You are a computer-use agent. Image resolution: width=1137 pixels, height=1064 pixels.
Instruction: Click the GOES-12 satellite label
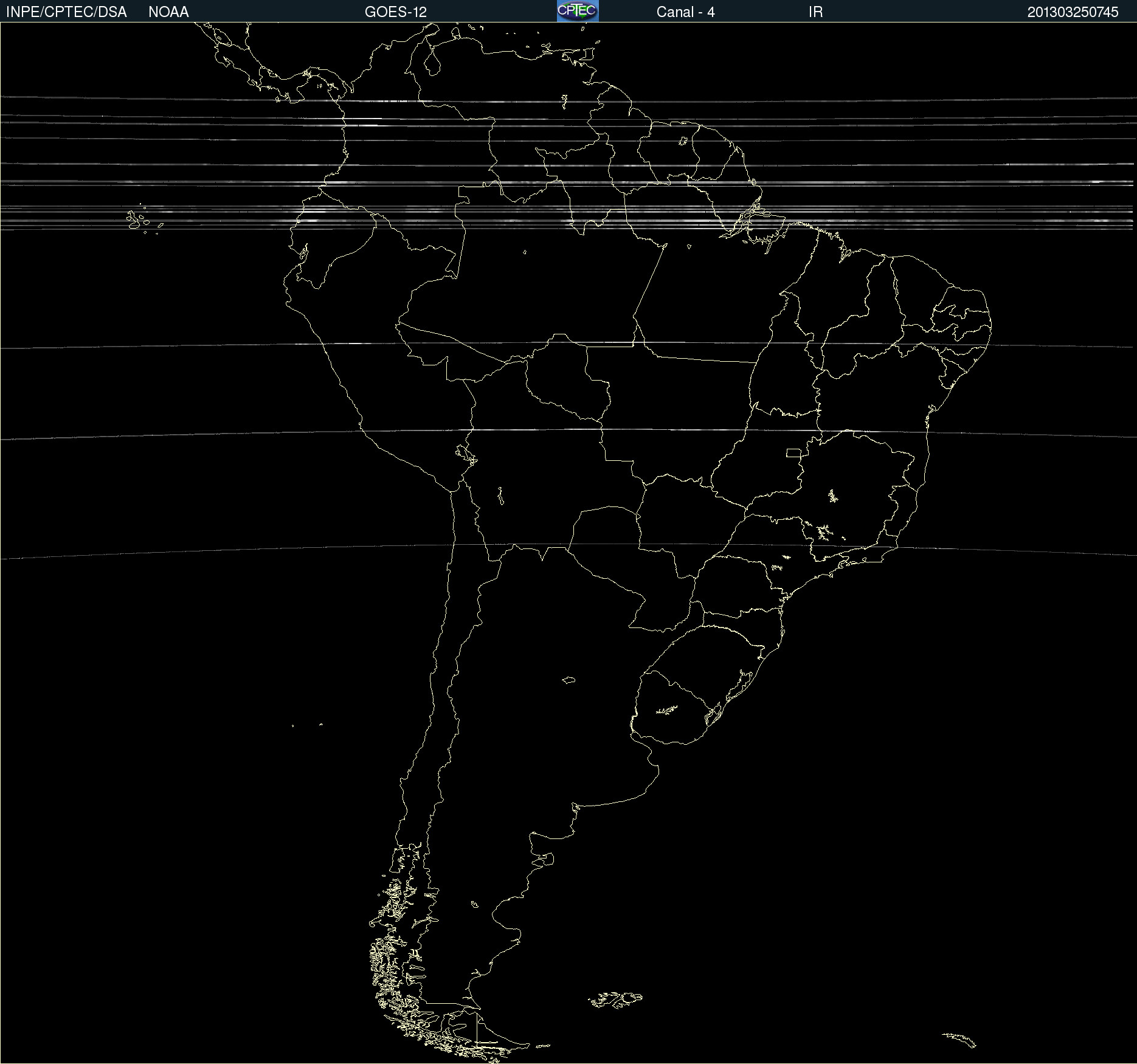tap(396, 12)
